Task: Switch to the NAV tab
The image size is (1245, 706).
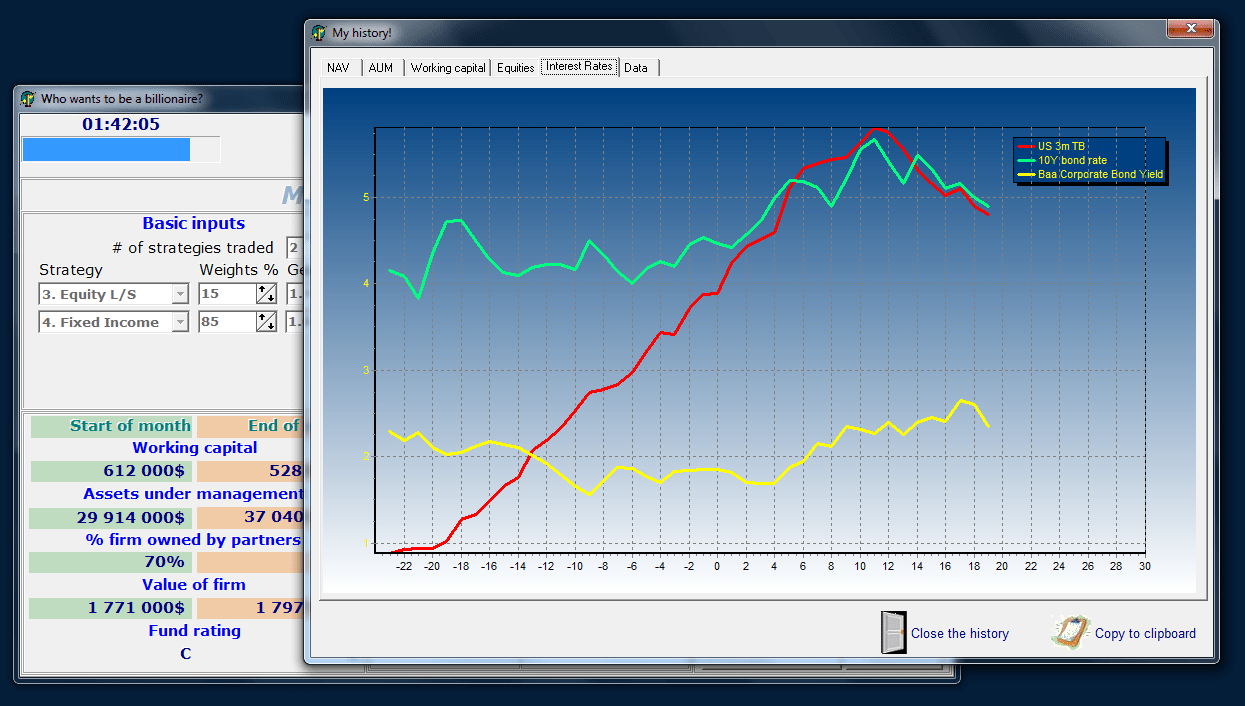Action: click(x=337, y=67)
